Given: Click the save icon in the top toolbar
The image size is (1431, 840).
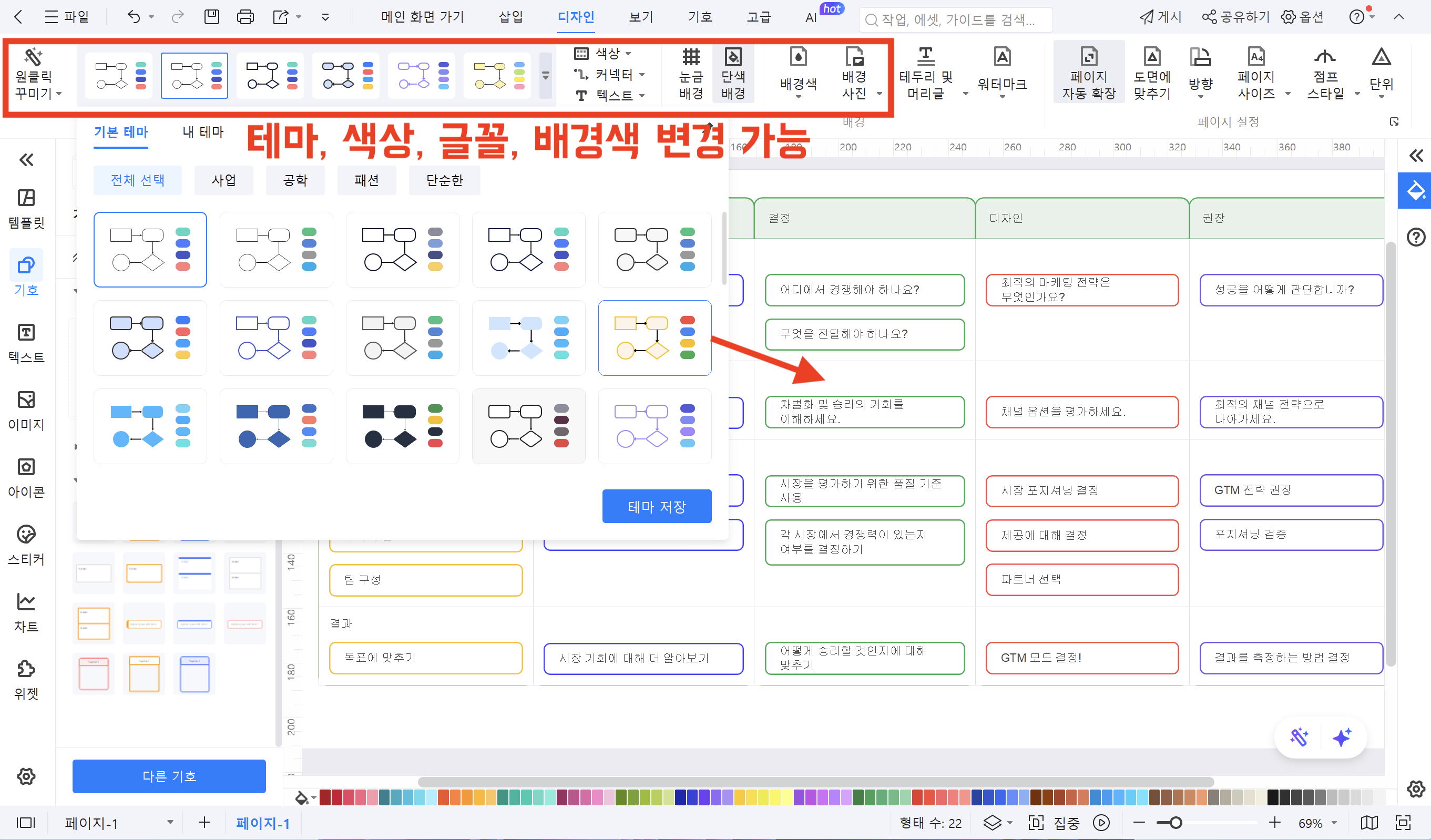Looking at the screenshot, I should tap(212, 17).
